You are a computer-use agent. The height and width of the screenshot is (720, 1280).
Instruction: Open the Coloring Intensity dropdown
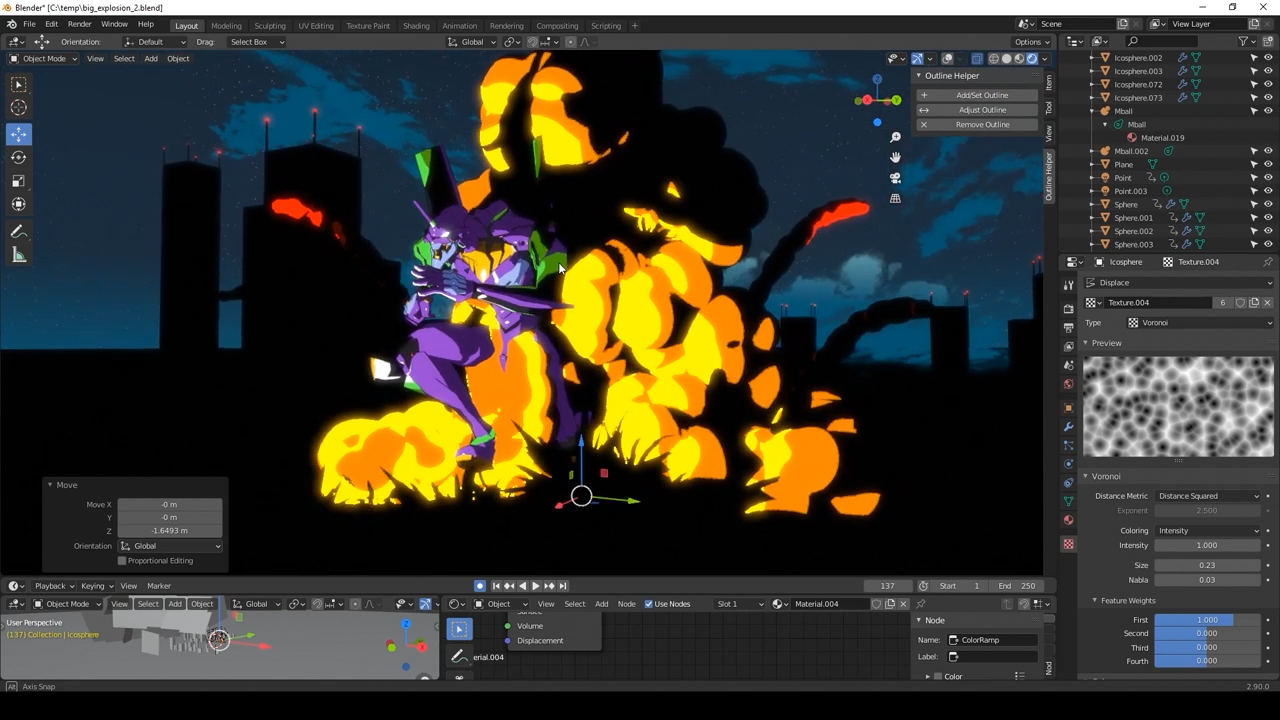1209,531
